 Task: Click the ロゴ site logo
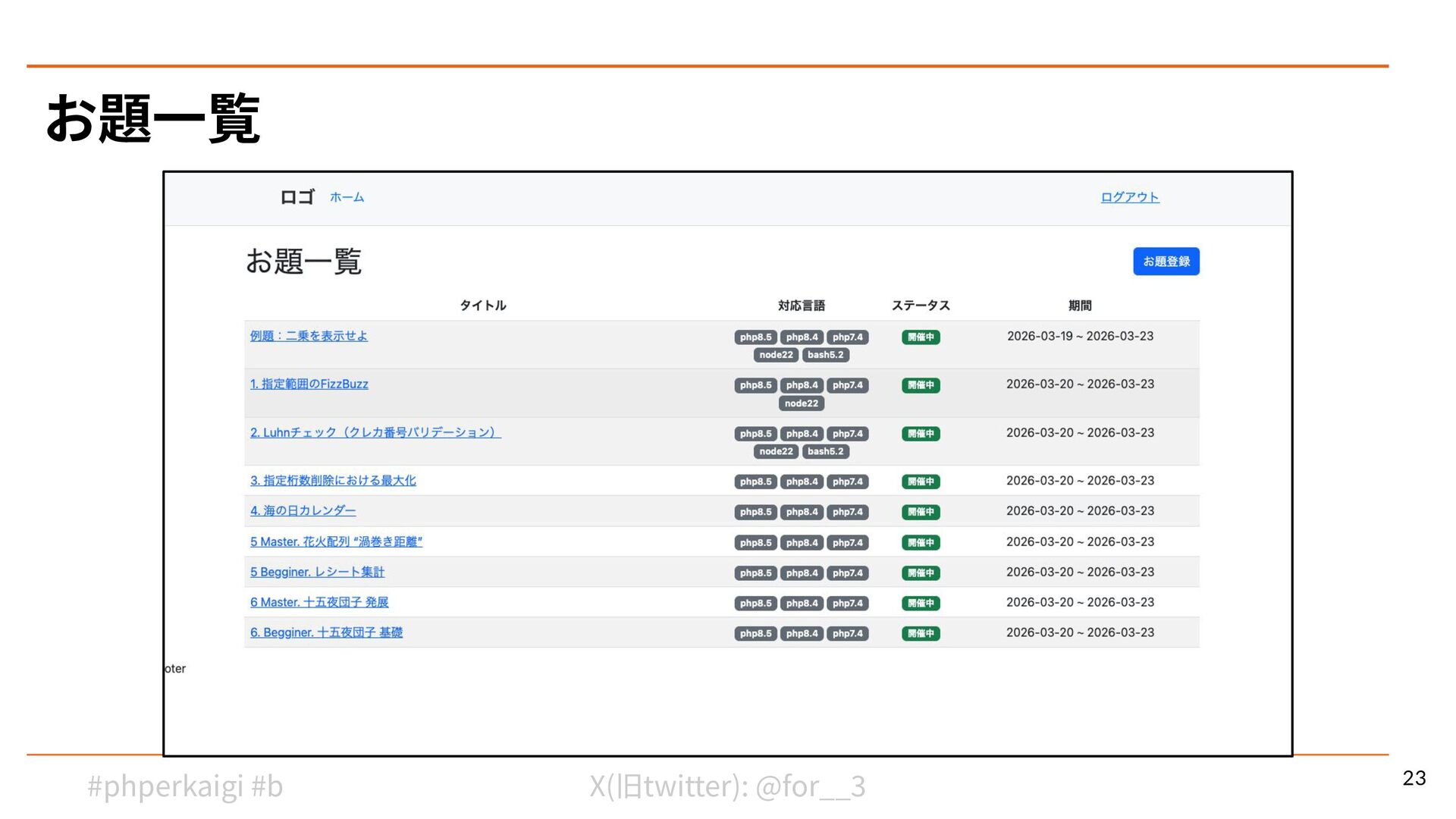click(297, 197)
